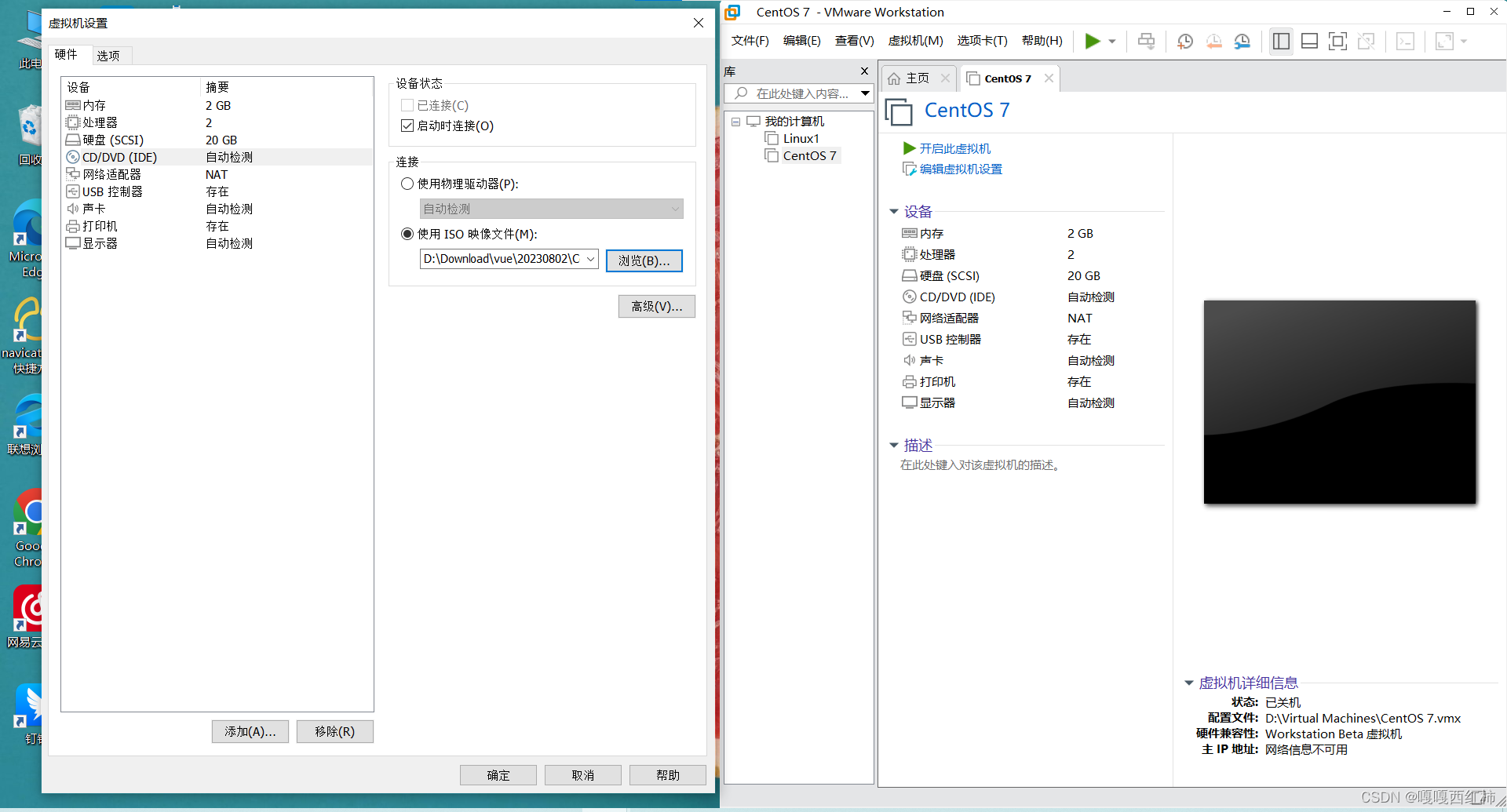Click the 声卡 icon in VM summary
The height and width of the screenshot is (812, 1507).
click(910, 360)
